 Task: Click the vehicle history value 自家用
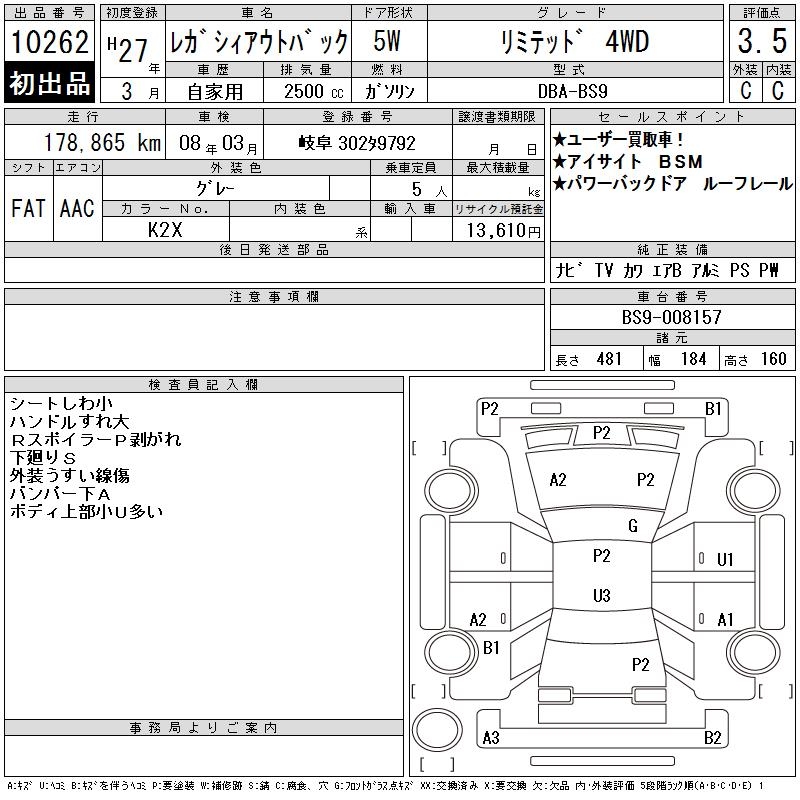pos(215,92)
